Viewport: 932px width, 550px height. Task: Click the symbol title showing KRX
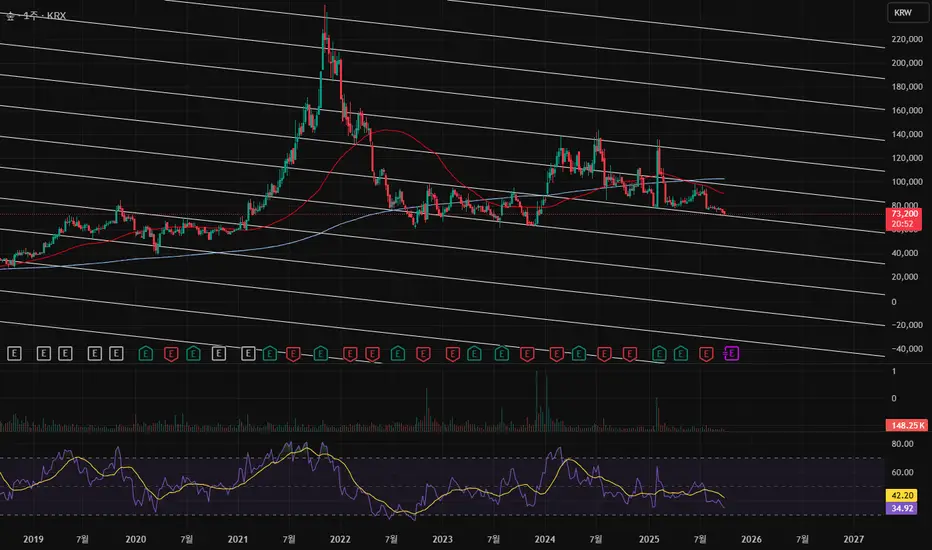[x=36, y=16]
